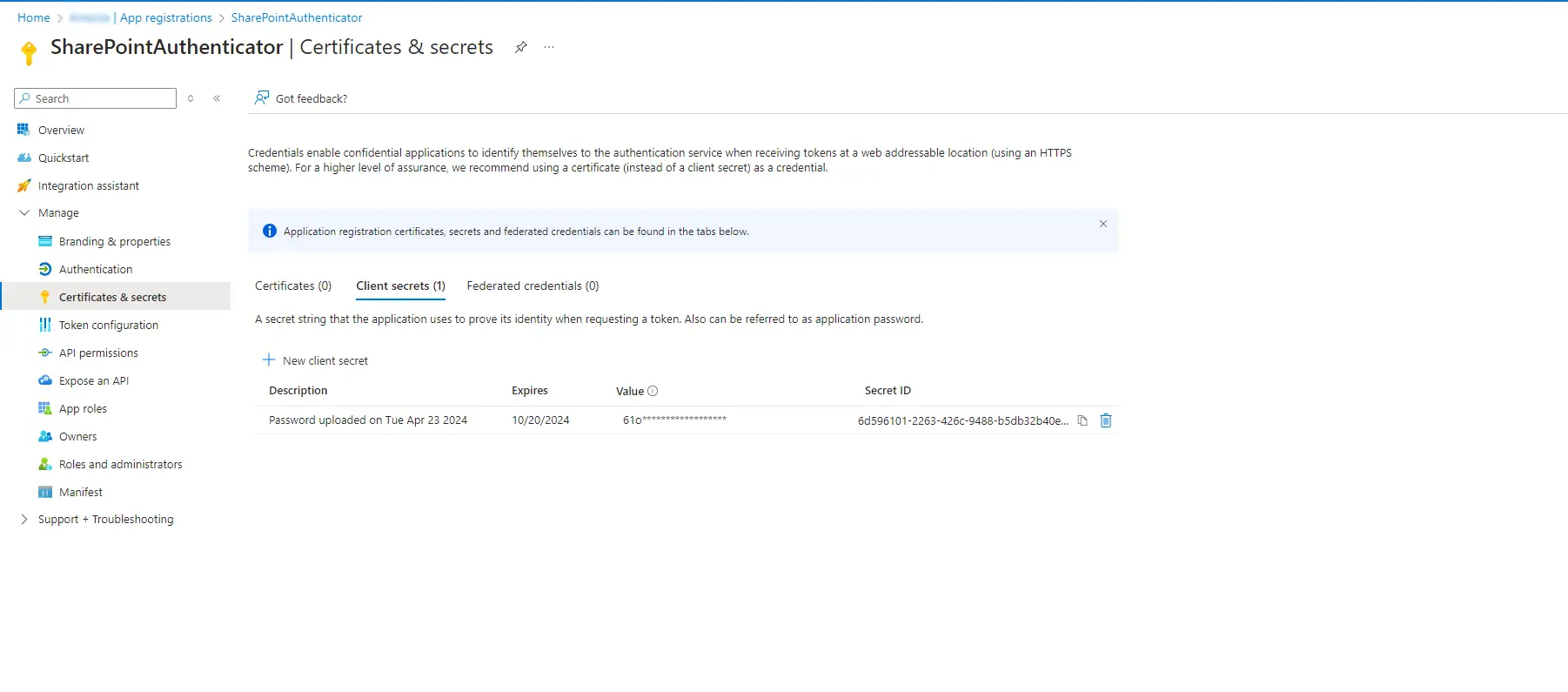
Task: Collapse the Manage section
Action: tap(24, 212)
